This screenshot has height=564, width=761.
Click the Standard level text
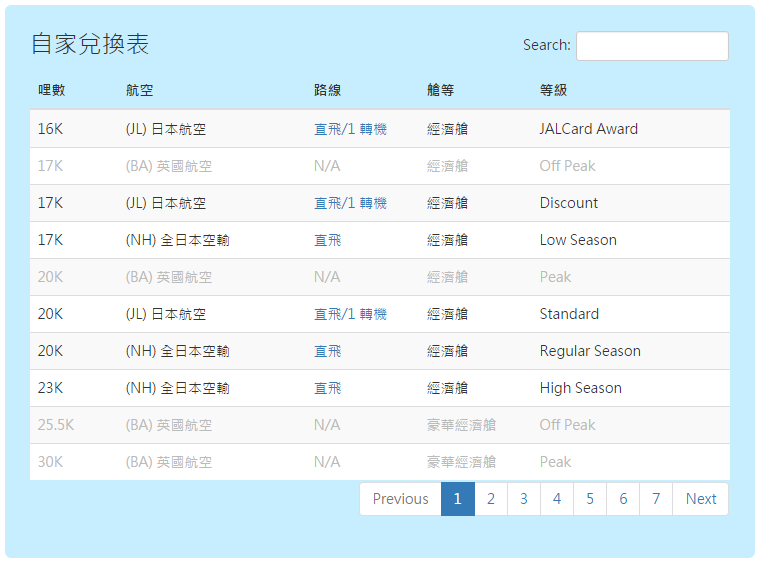pyautogui.click(x=569, y=314)
